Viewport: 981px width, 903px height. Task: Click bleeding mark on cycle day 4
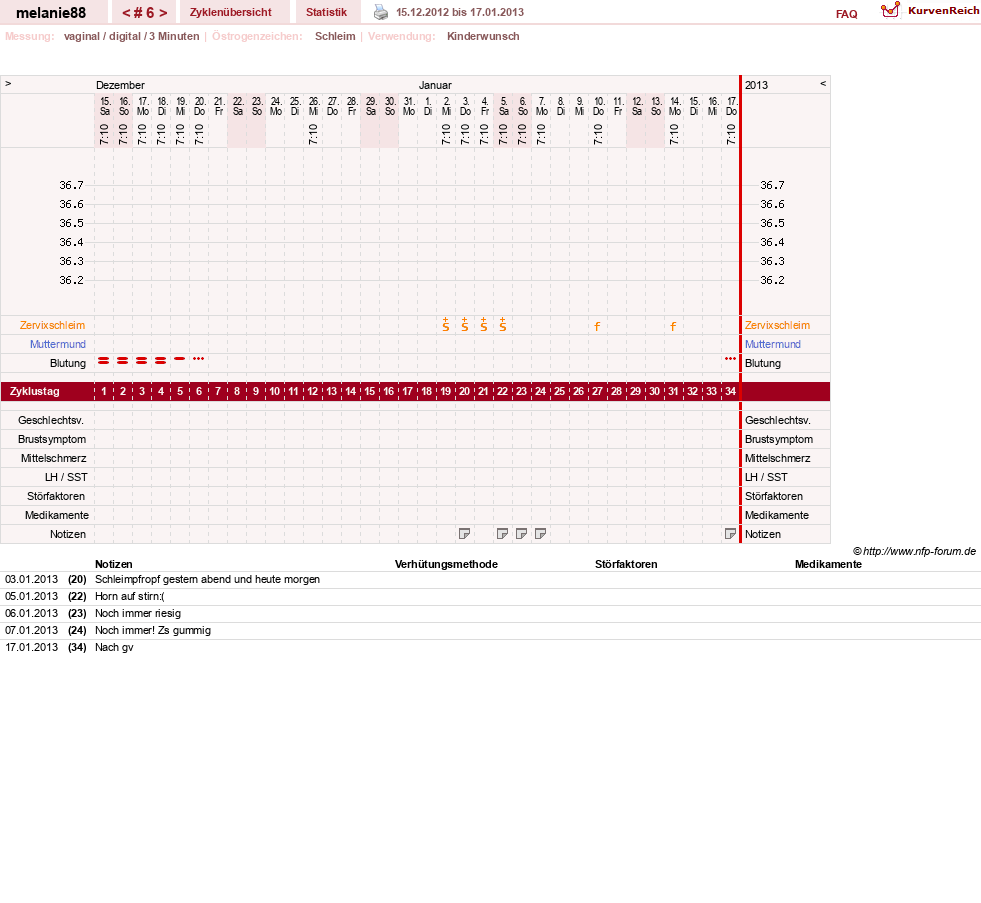click(161, 360)
